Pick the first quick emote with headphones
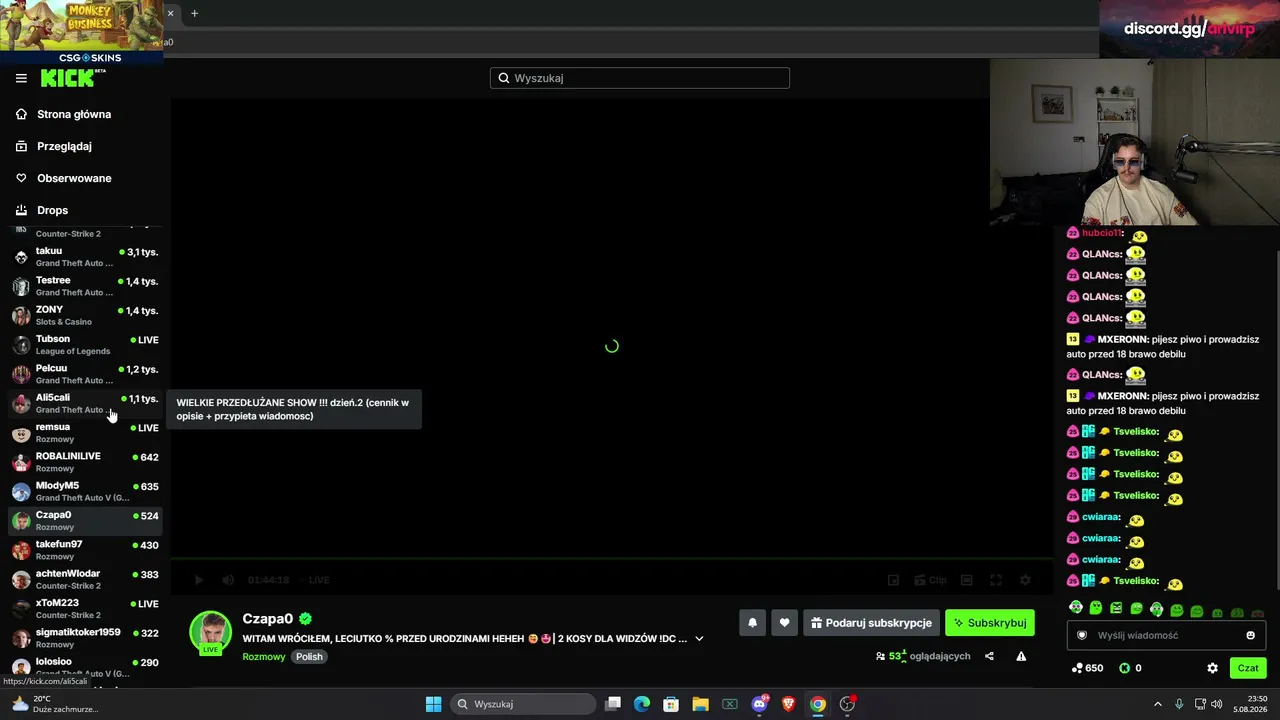The height and width of the screenshot is (720, 1280). coord(1076,608)
